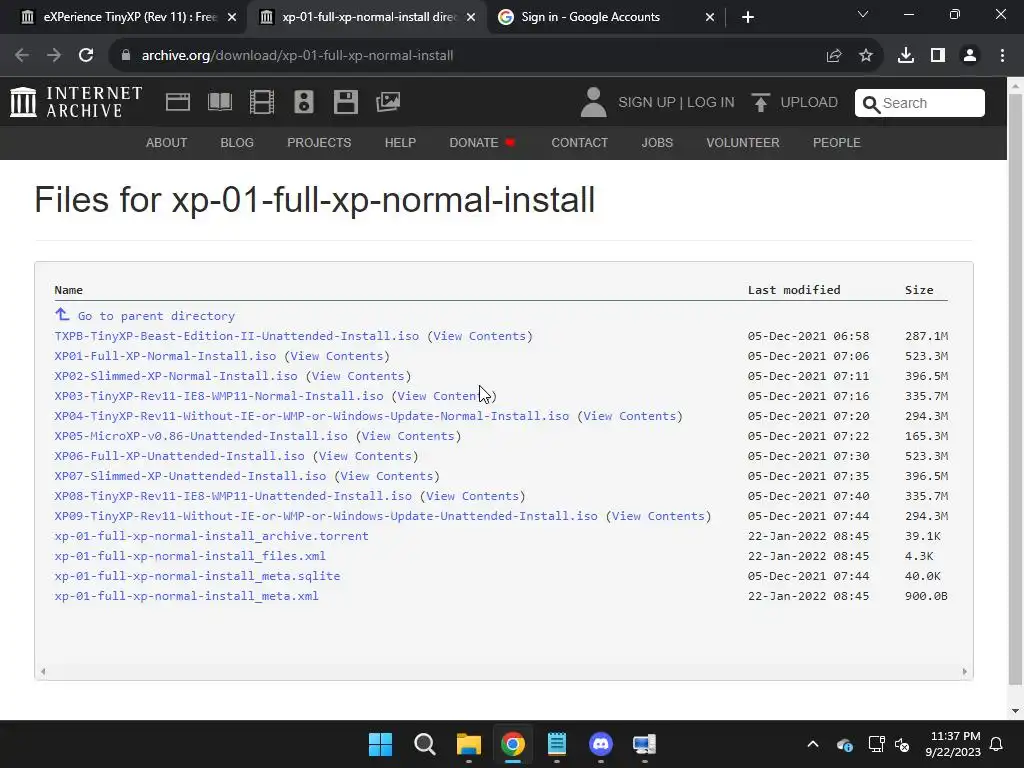View Contents of XP05-MicroXP-v0.86 iso
Image resolution: width=1024 pixels, height=768 pixels.
point(408,436)
